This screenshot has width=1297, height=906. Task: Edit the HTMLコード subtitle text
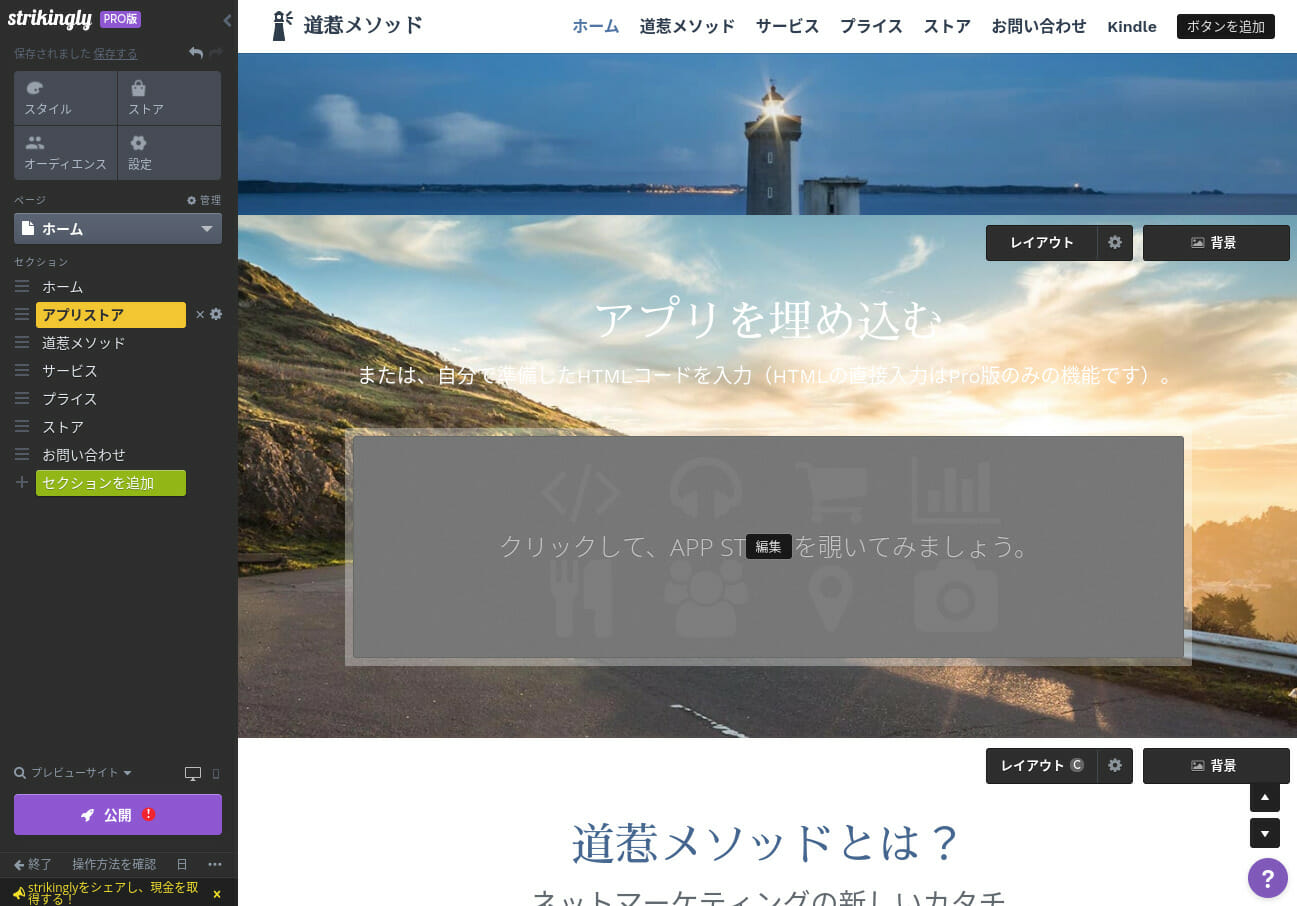(767, 377)
